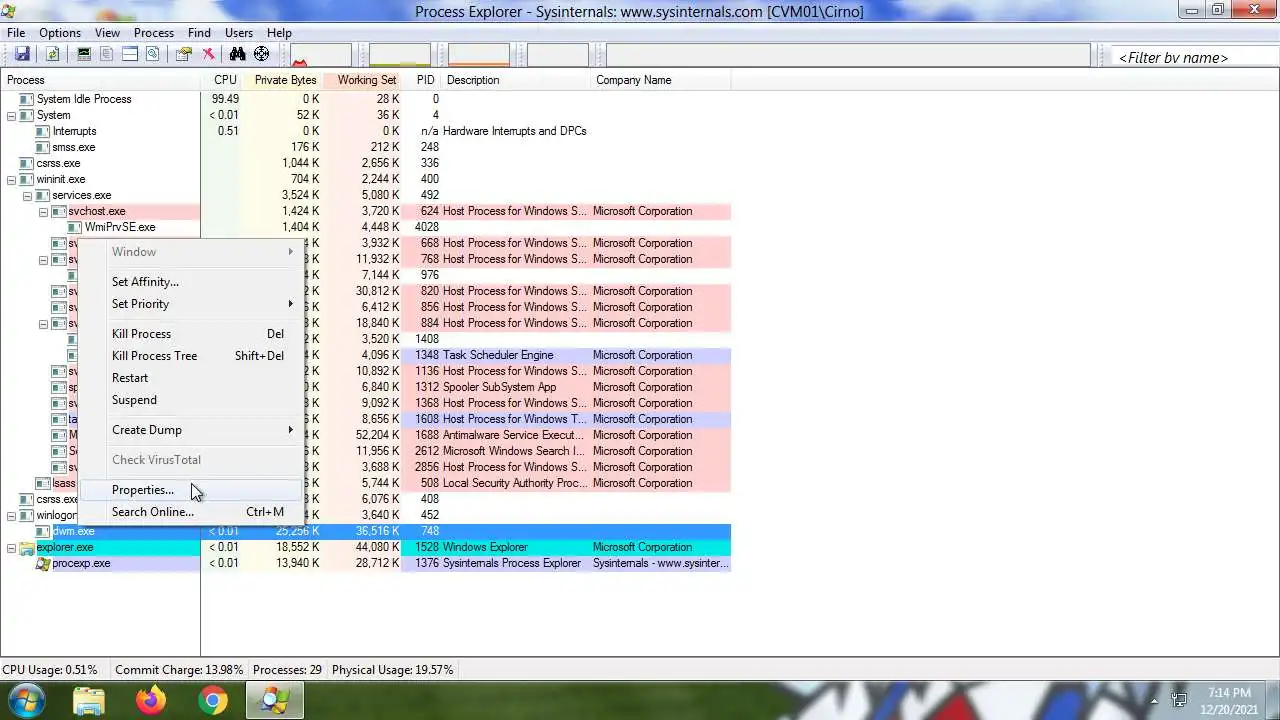The width and height of the screenshot is (1280, 720).
Task: Select System Idle Process row
Action: 366,99
